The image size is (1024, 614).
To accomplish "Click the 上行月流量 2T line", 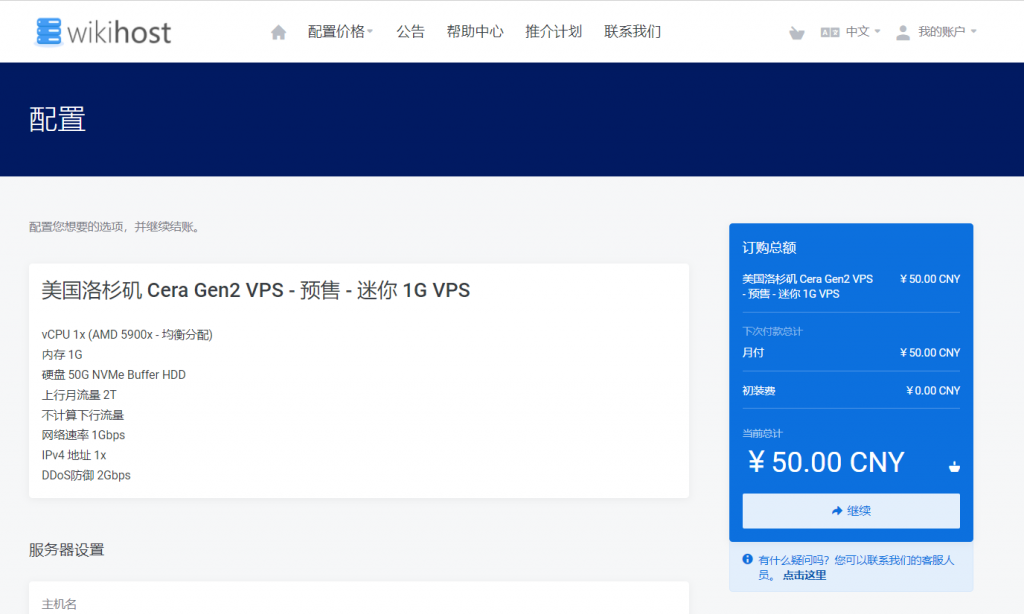I will point(79,395).
